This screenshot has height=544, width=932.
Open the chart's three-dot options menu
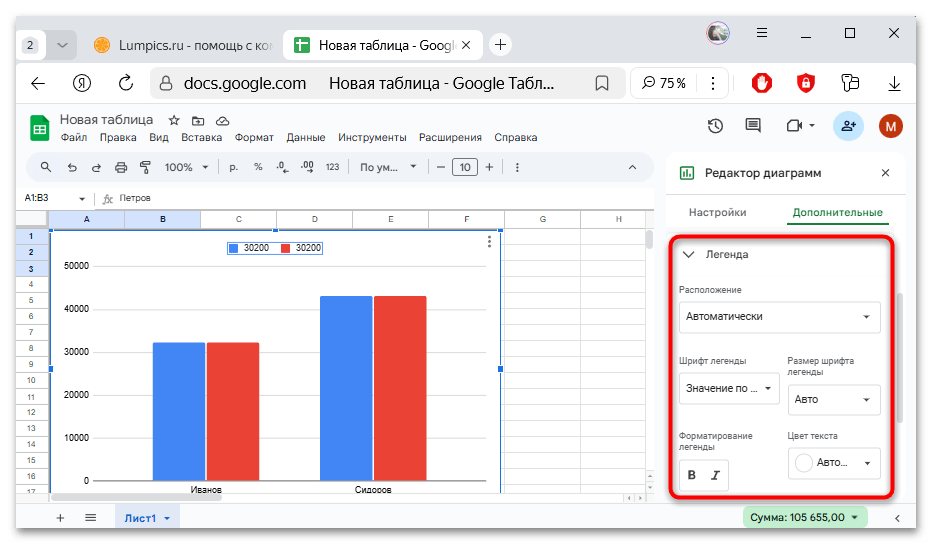click(489, 241)
